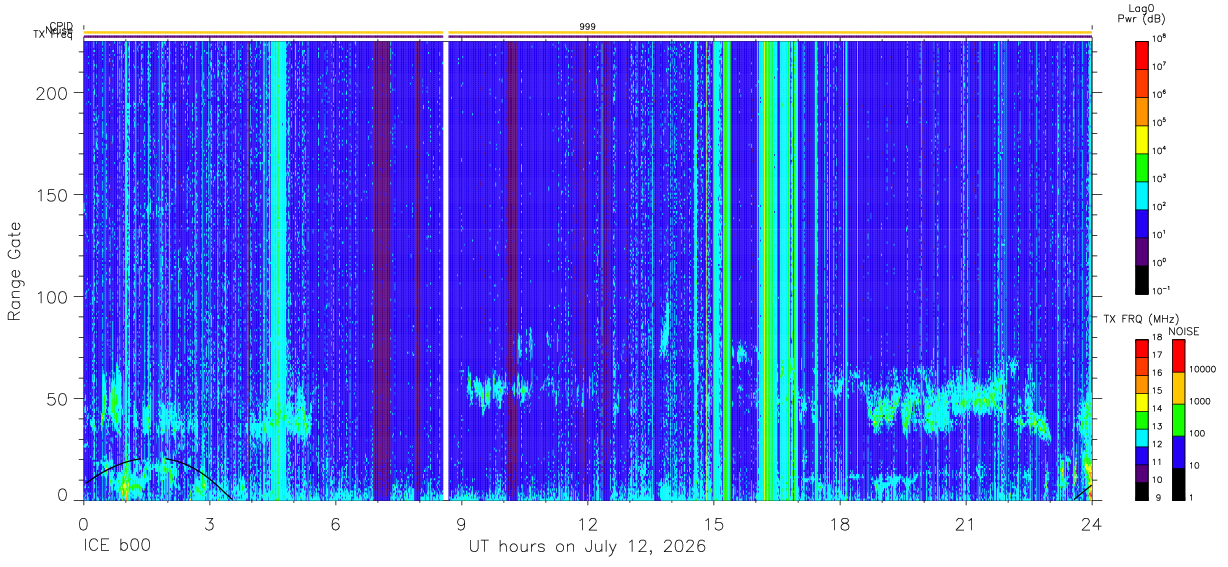Pick the black segment of NOISE colorbar
Image resolution: width=1228 pixels, height=567 pixels.
[1178, 483]
